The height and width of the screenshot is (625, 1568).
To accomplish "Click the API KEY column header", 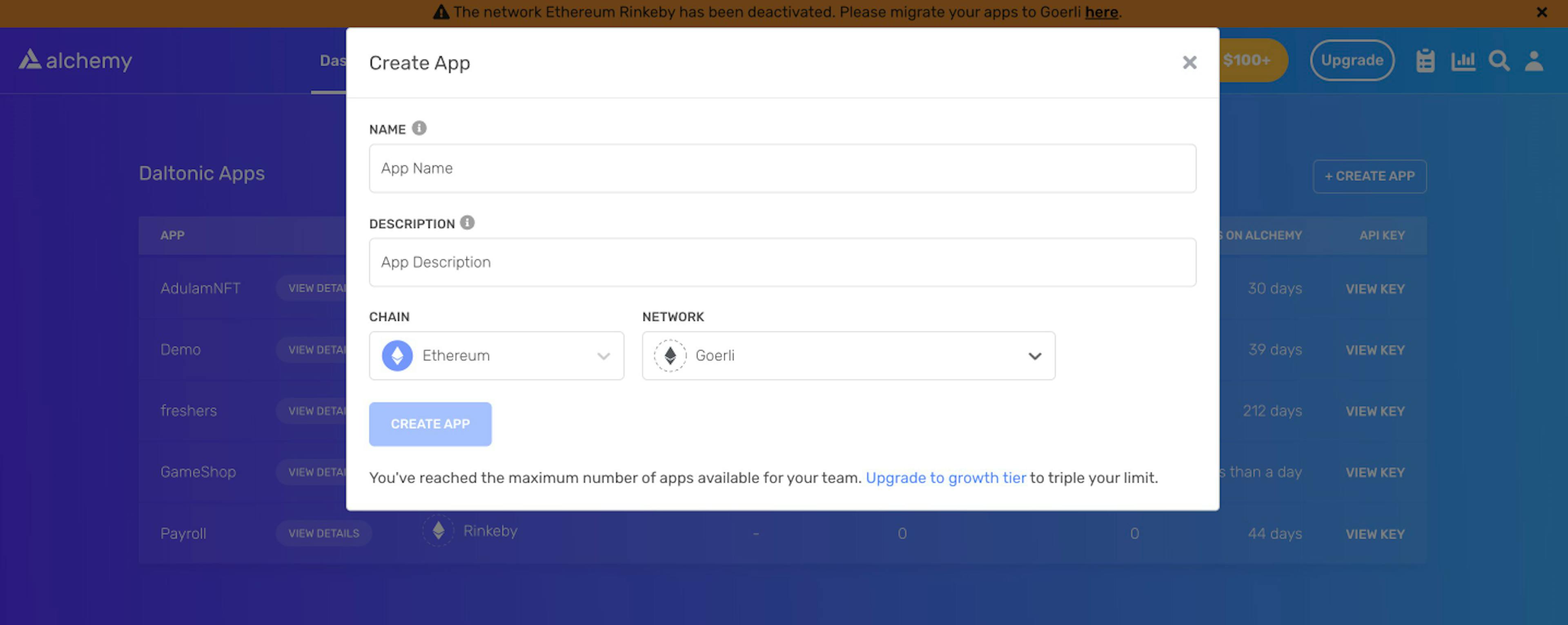I will 1382,235.
